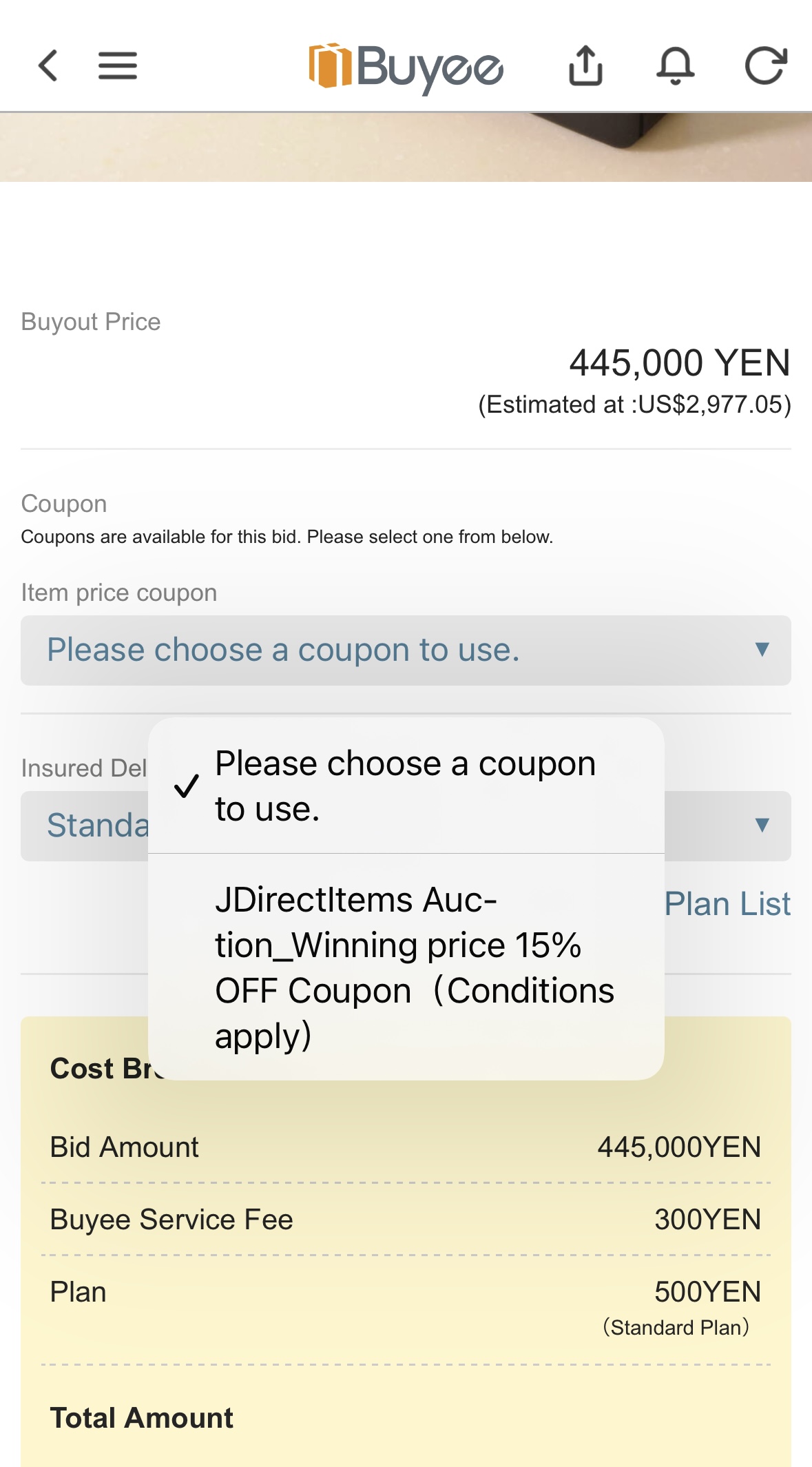Click the Standard Plan label in breakdown

[x=676, y=1328]
